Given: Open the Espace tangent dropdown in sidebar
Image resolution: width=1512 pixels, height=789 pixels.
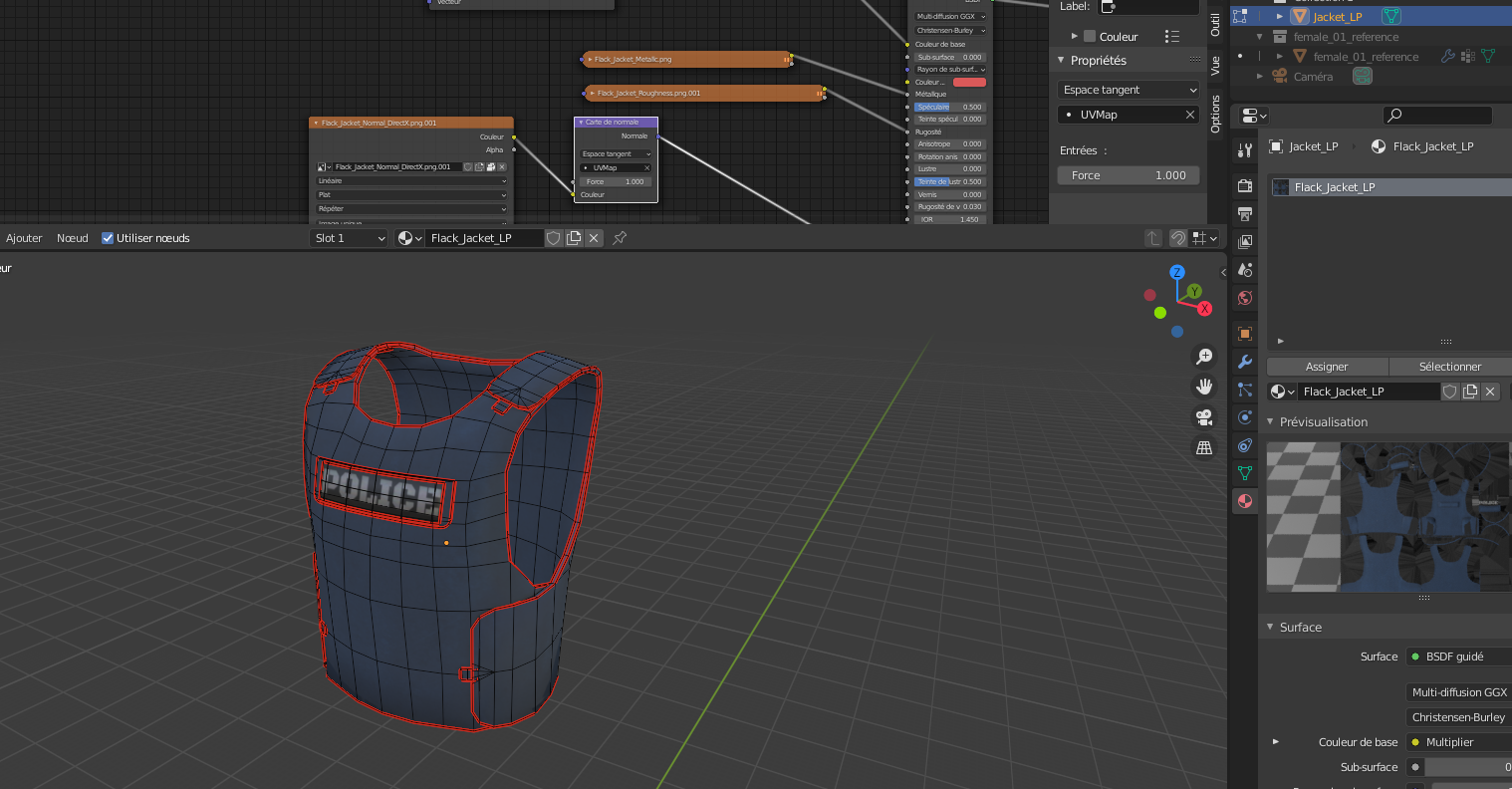Looking at the screenshot, I should (x=1129, y=90).
